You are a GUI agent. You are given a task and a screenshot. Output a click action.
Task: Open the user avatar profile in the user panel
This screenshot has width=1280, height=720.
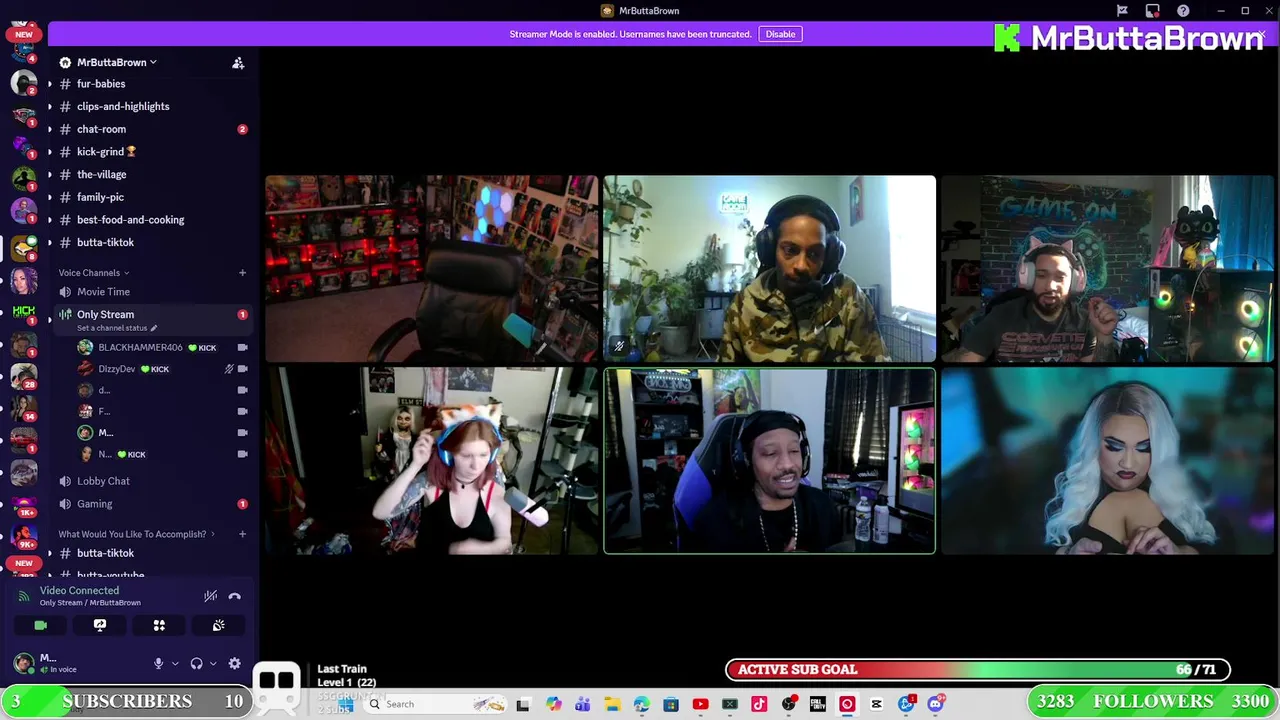[23, 663]
